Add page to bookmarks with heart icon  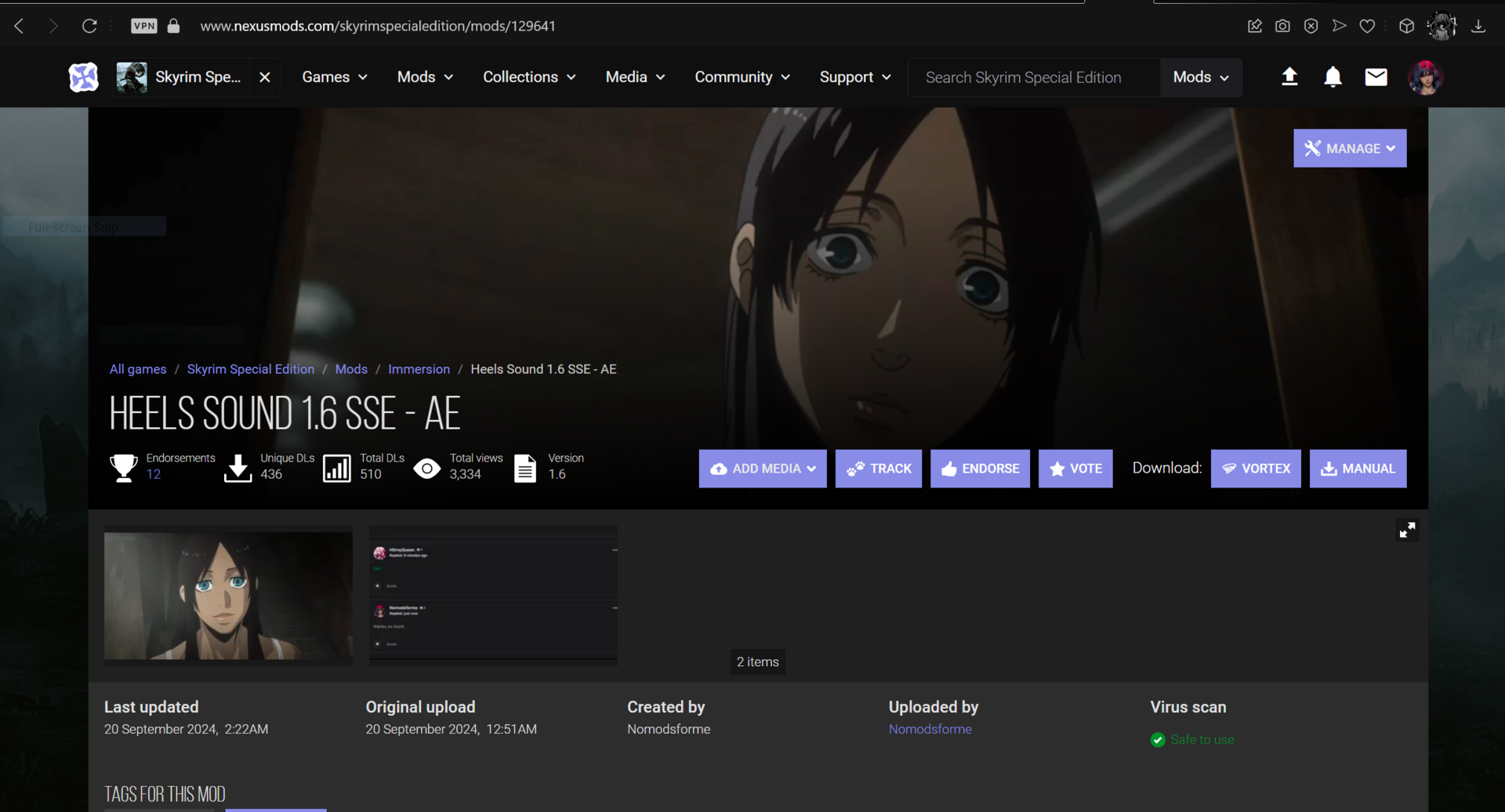coord(1367,26)
